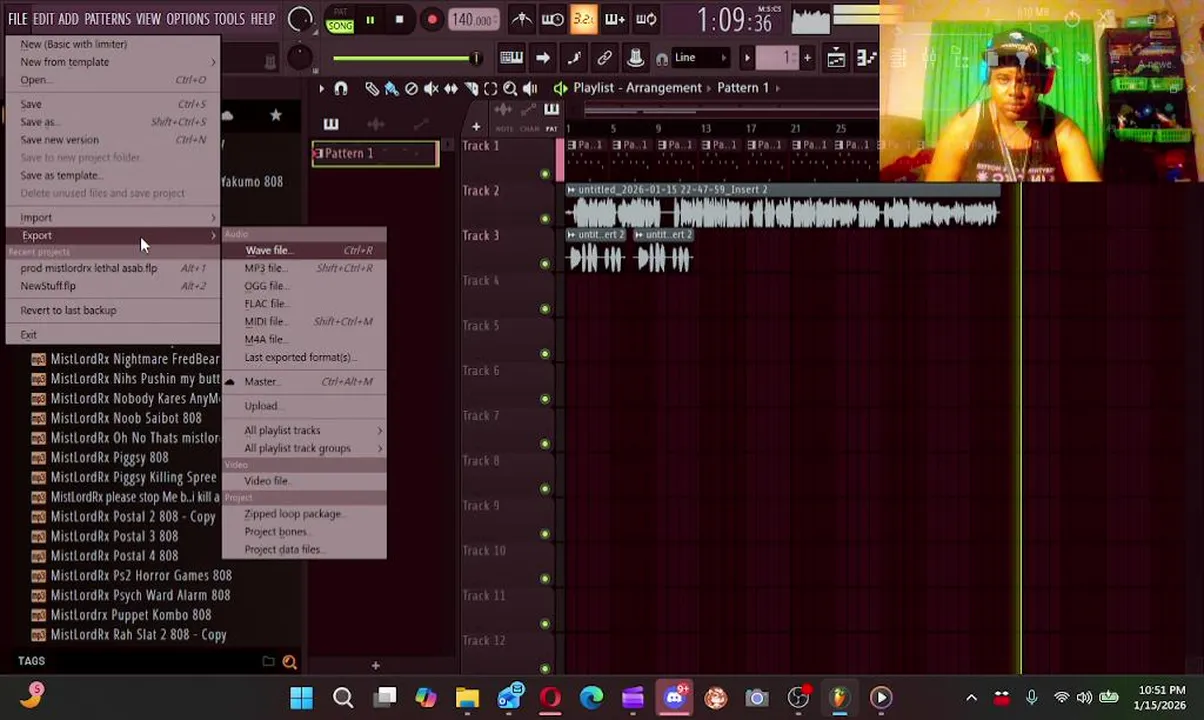Viewport: 1204px width, 720px height.
Task: Select the playlist zoom tool
Action: click(510, 88)
